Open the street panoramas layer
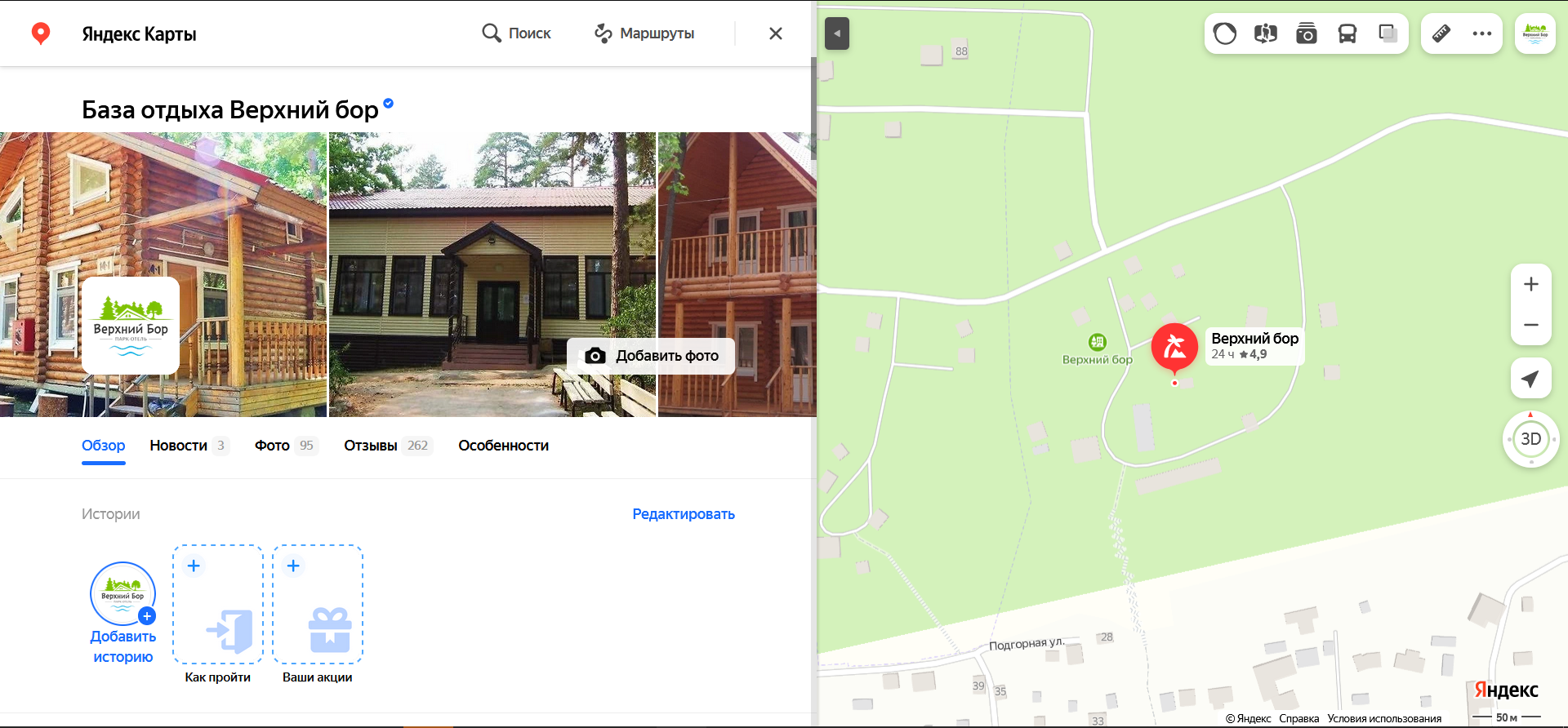This screenshot has height=728, width=1568. [1266, 33]
